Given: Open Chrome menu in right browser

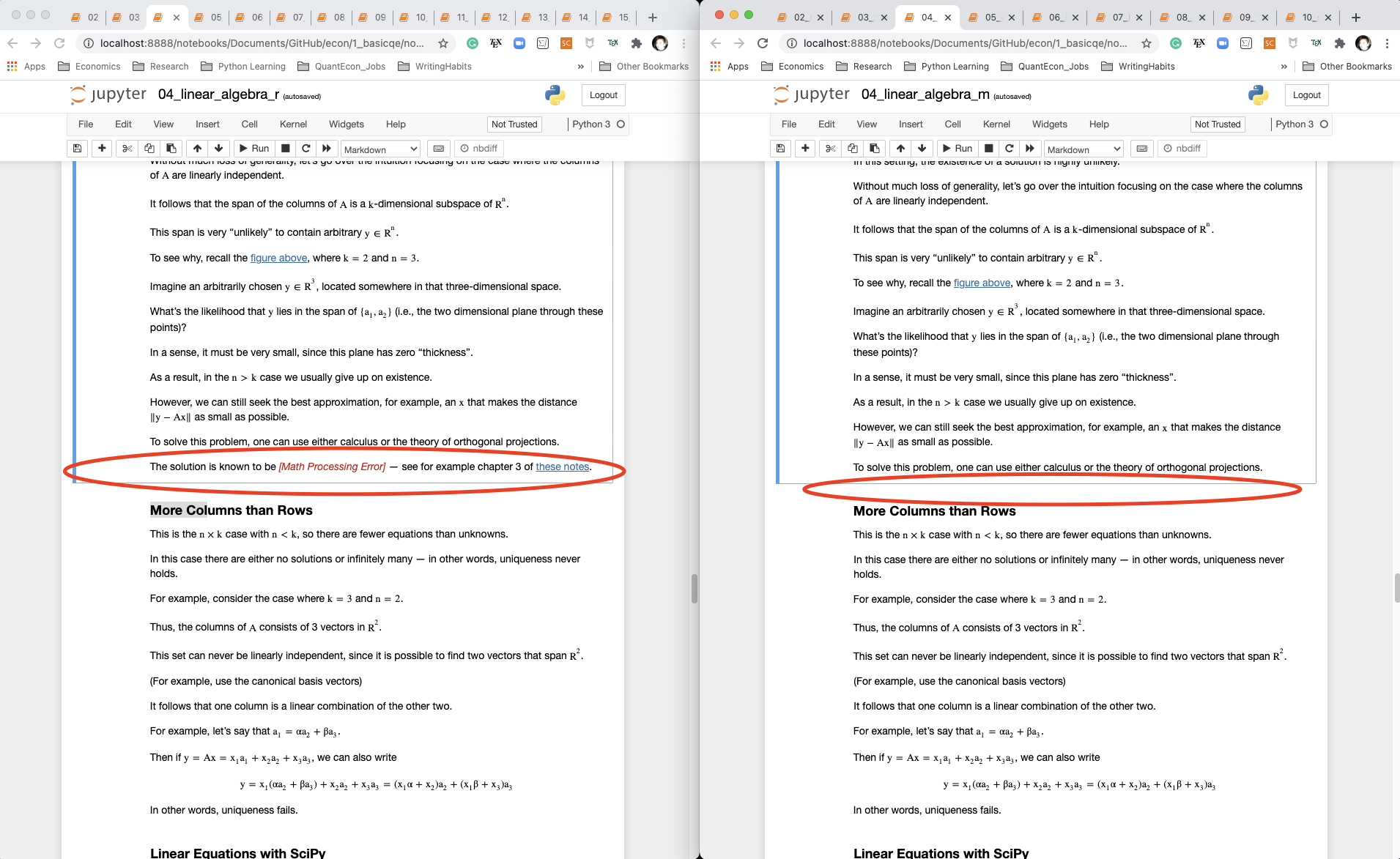Looking at the screenshot, I should 1387,43.
